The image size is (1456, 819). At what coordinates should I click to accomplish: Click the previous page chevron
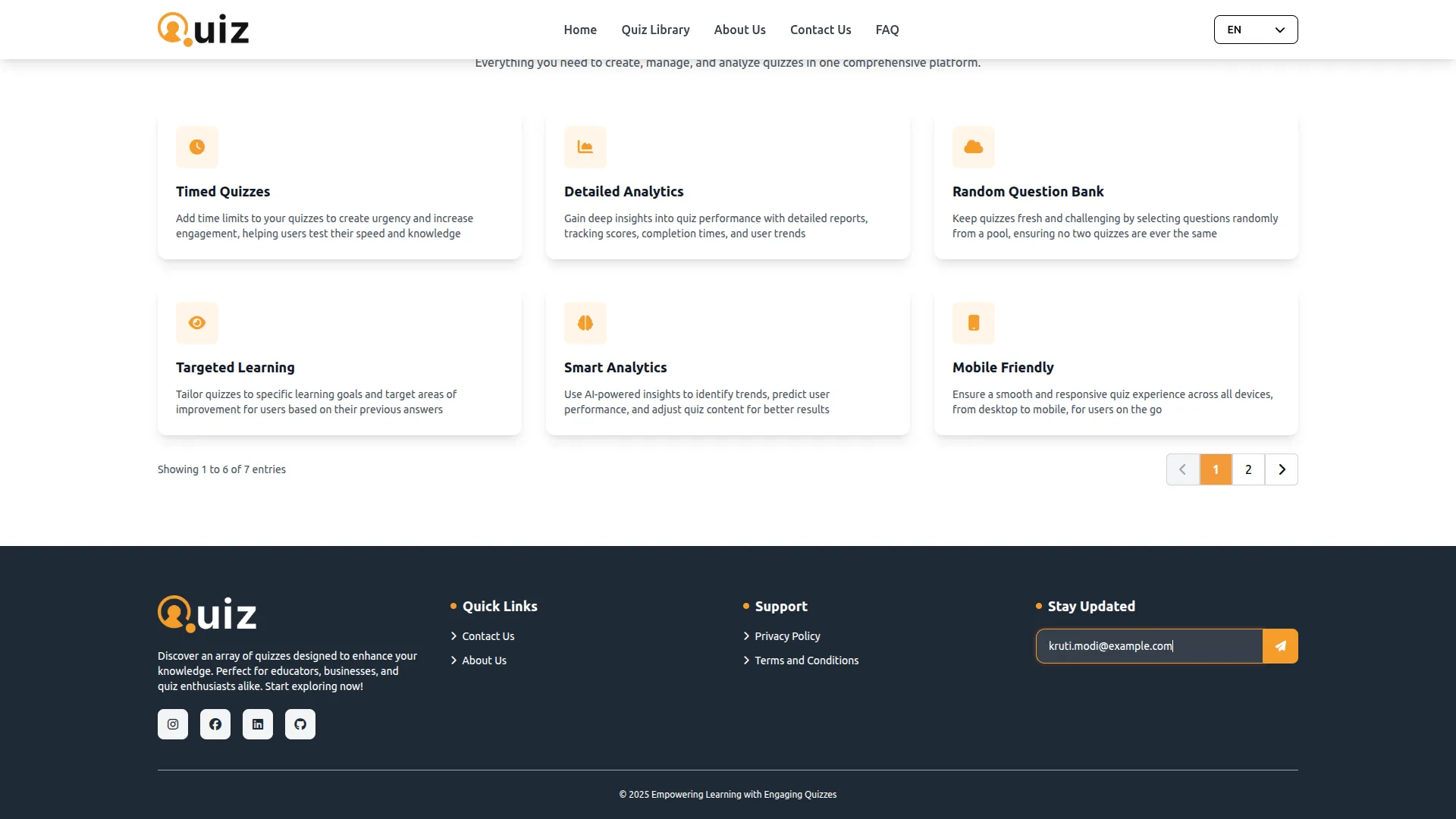pos(1182,469)
